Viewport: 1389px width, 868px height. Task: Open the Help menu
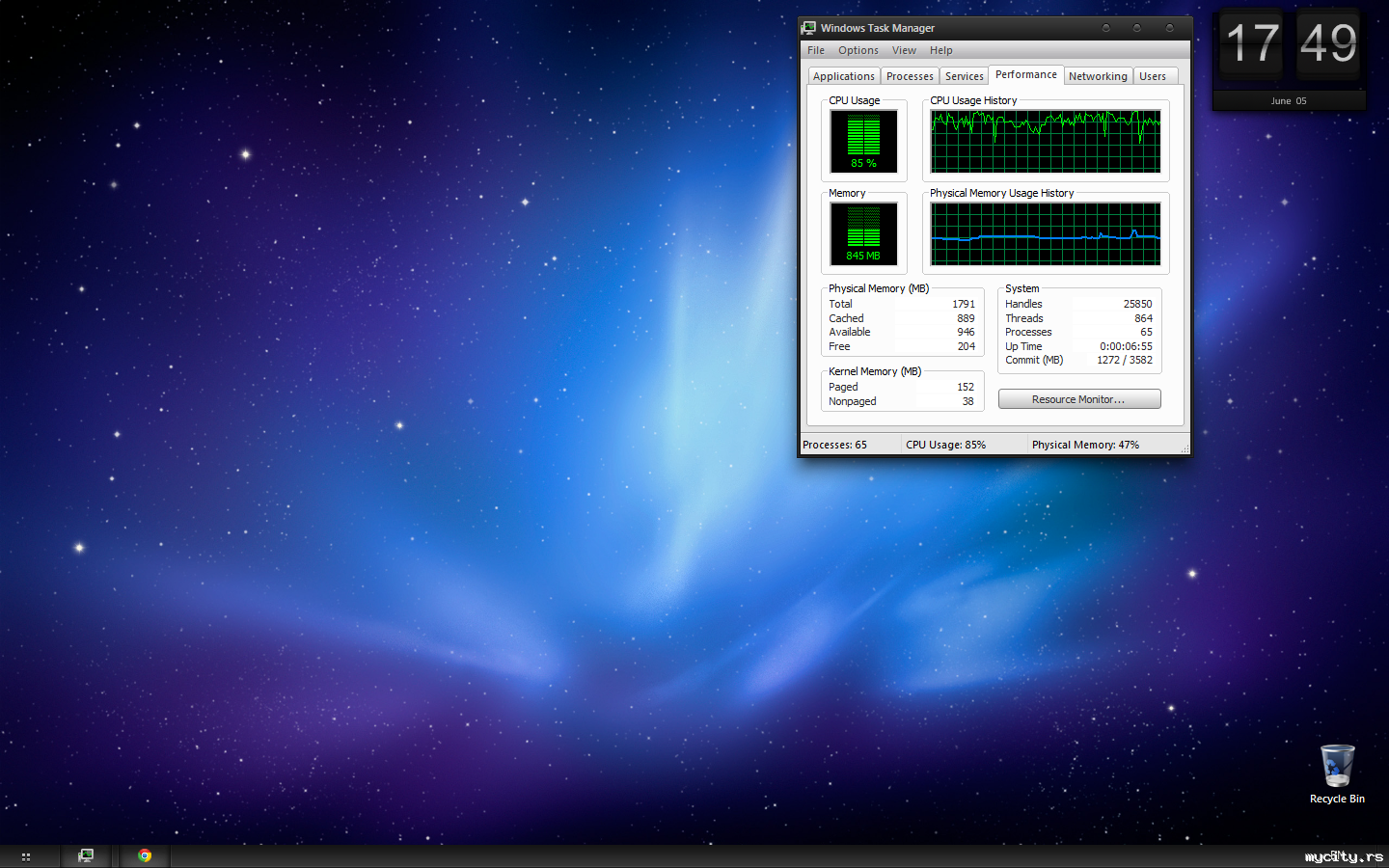pyautogui.click(x=940, y=50)
